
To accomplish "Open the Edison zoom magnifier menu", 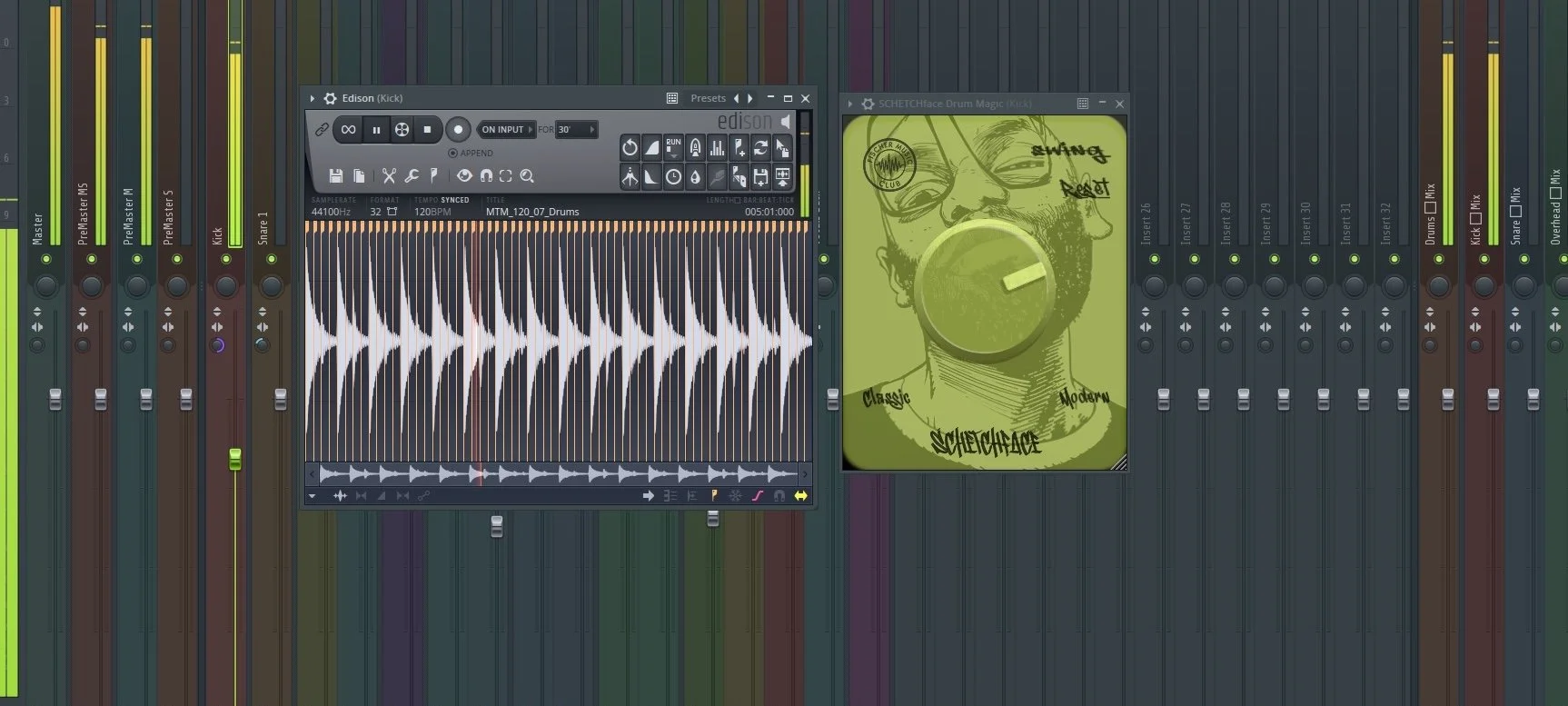I will coord(527,175).
